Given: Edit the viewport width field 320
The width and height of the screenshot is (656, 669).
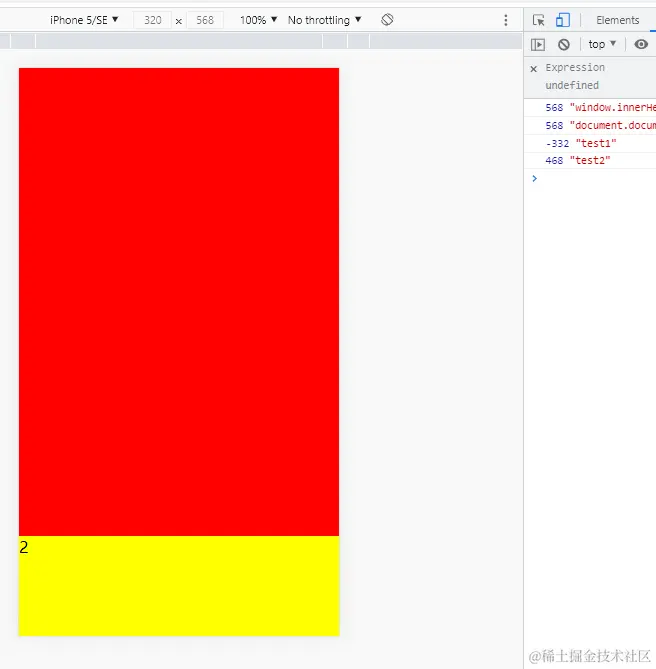Looking at the screenshot, I should [x=152, y=20].
